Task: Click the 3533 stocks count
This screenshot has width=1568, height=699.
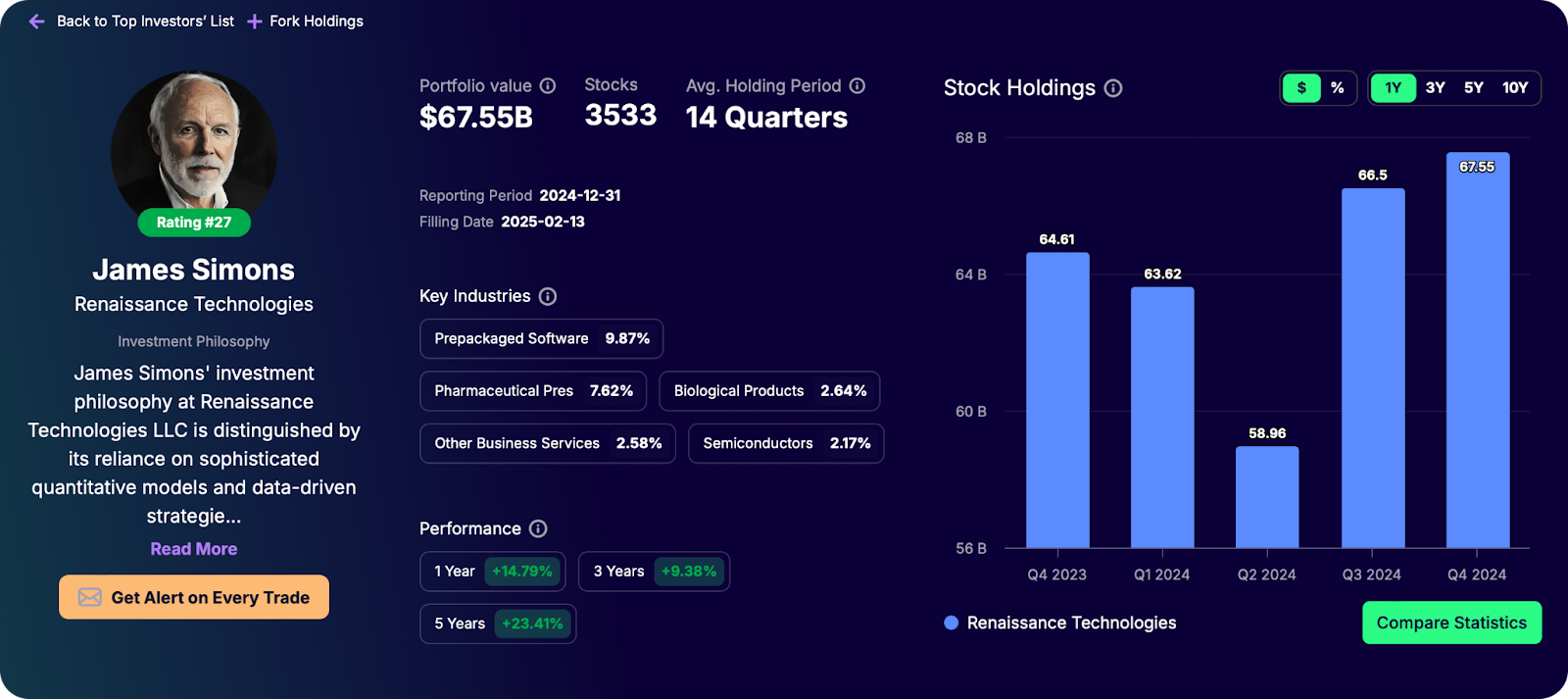Action: point(620,116)
